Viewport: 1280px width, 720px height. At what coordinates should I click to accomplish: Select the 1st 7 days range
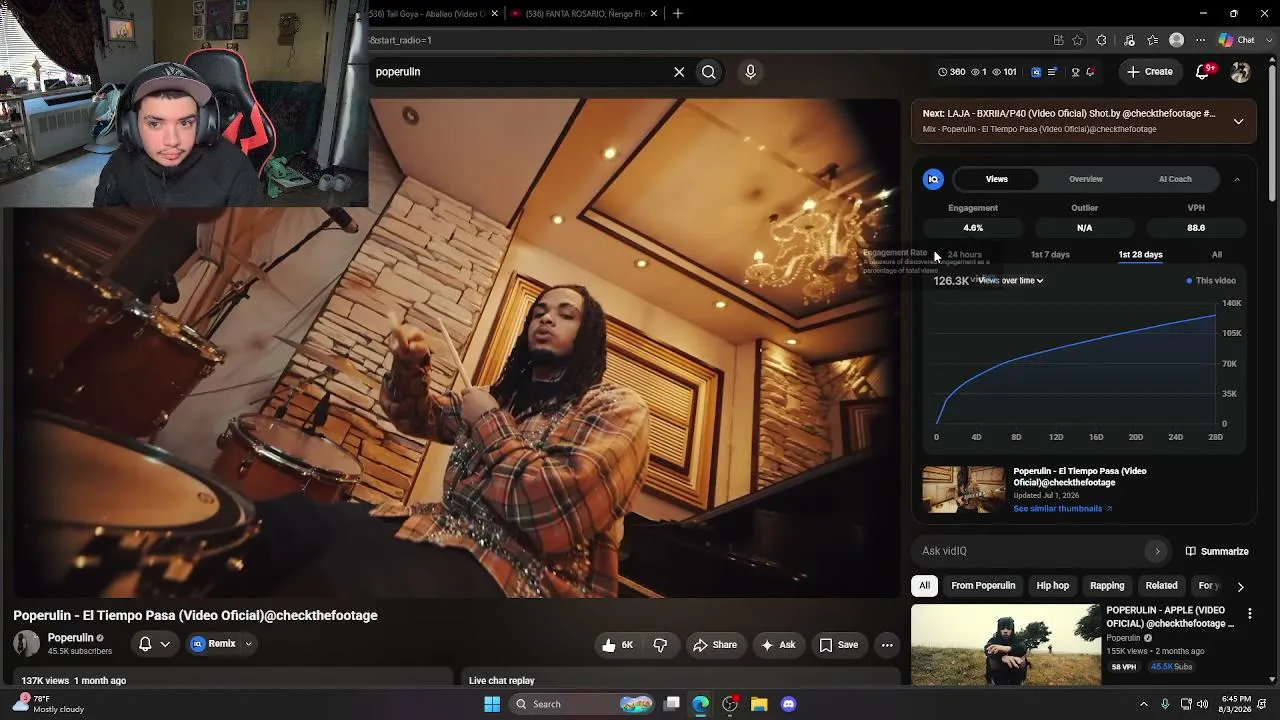[1050, 255]
